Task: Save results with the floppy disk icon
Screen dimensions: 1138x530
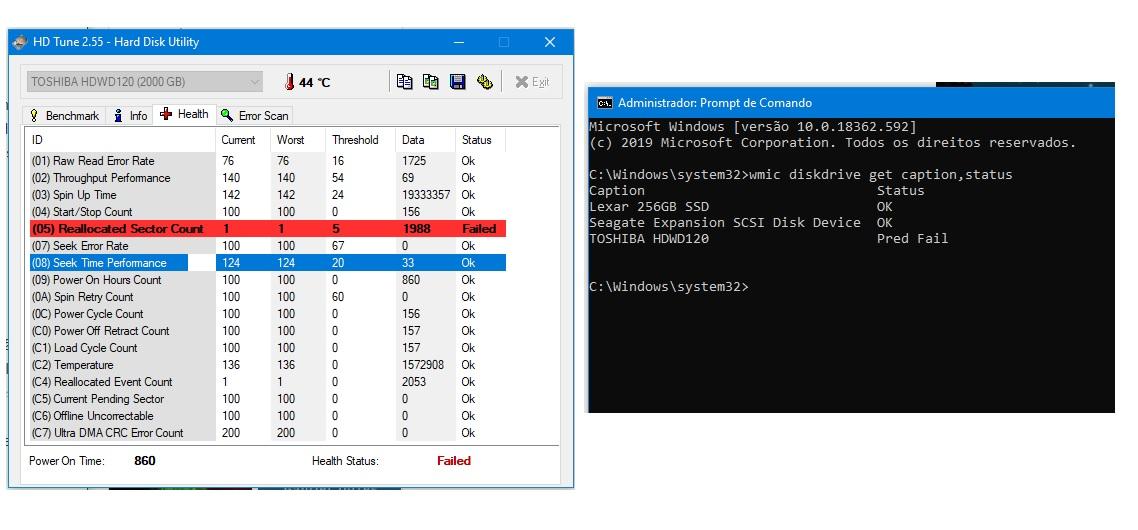Action: (457, 82)
